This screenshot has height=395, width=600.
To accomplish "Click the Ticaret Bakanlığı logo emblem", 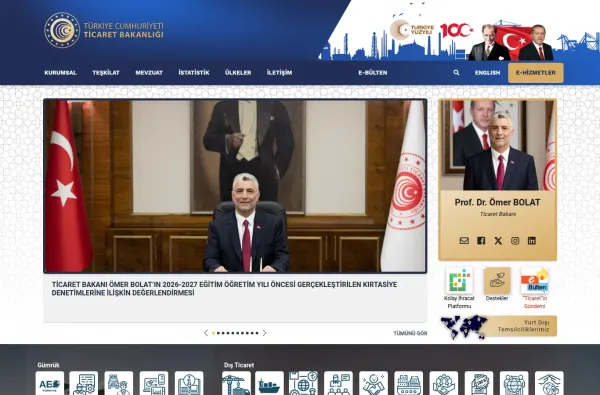I will (62, 30).
